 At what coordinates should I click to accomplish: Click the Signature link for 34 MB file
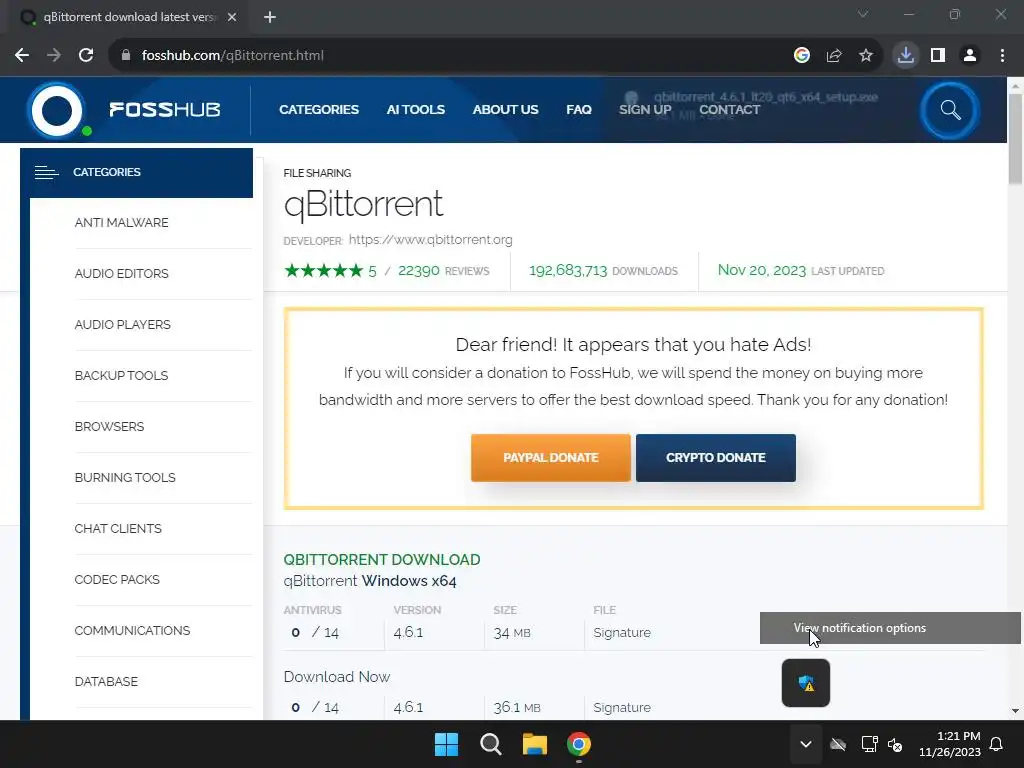622,633
